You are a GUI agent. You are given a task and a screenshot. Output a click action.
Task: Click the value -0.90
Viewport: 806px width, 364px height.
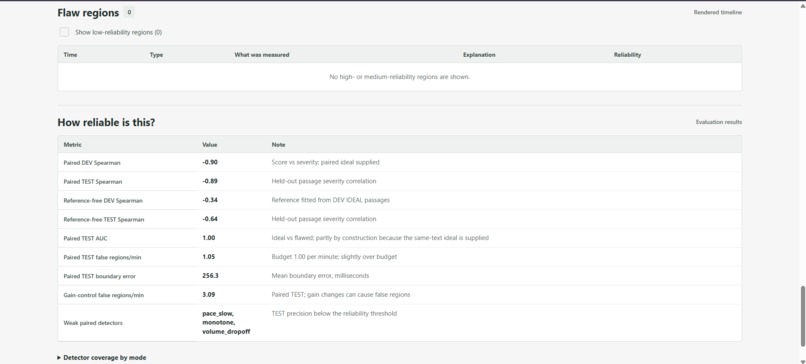click(x=210, y=162)
